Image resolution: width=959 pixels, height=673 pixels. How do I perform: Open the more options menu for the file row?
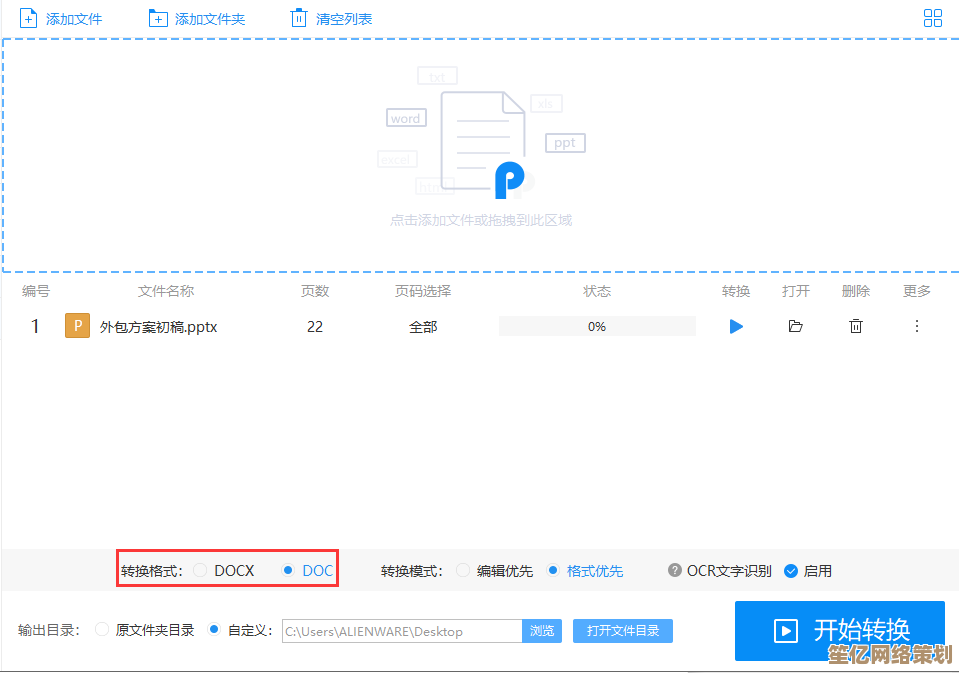click(916, 326)
